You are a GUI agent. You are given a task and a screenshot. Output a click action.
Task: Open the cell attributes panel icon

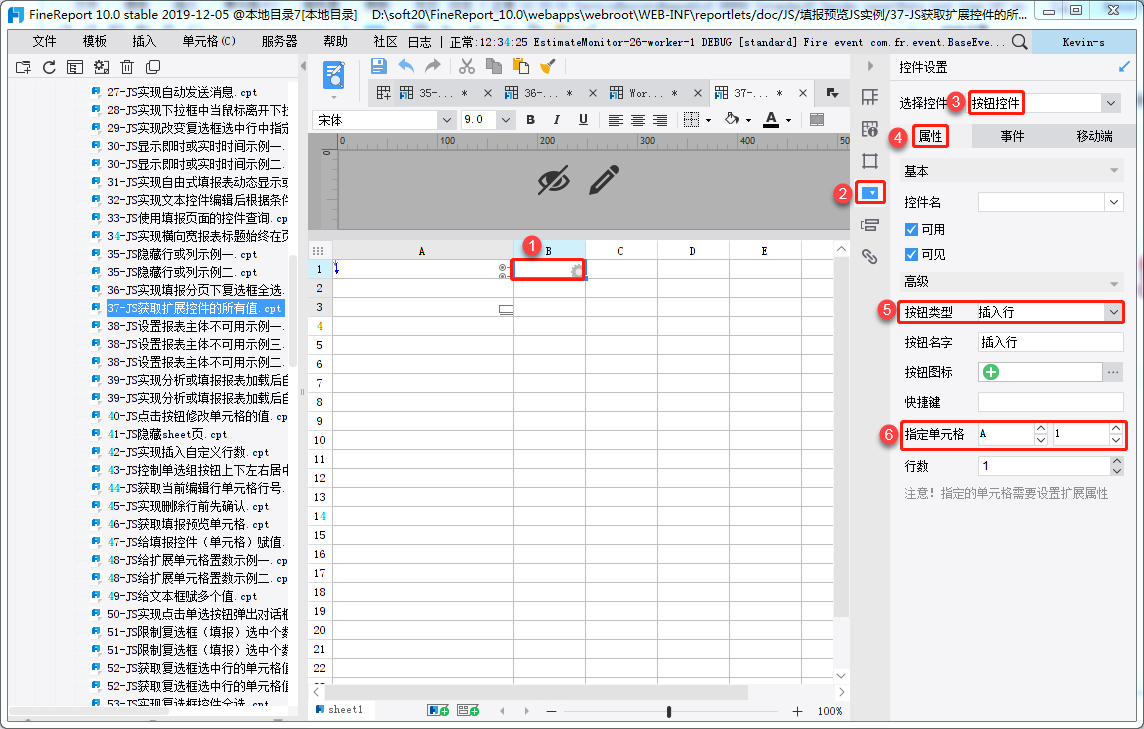tap(870, 129)
